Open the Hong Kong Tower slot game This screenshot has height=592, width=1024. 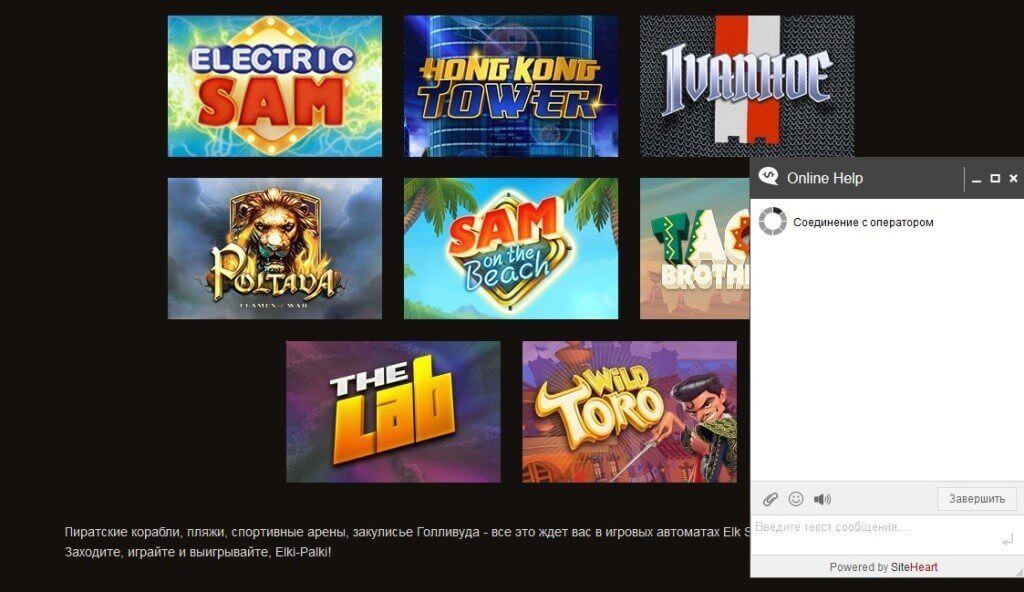click(x=511, y=86)
